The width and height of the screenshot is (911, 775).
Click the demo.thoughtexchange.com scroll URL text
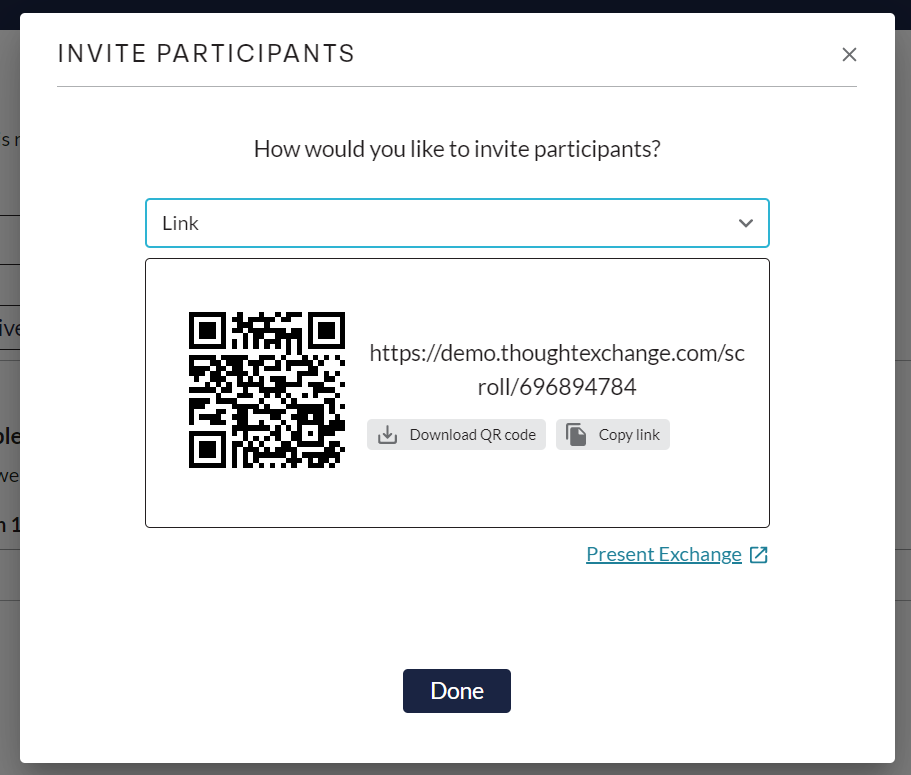click(x=557, y=369)
